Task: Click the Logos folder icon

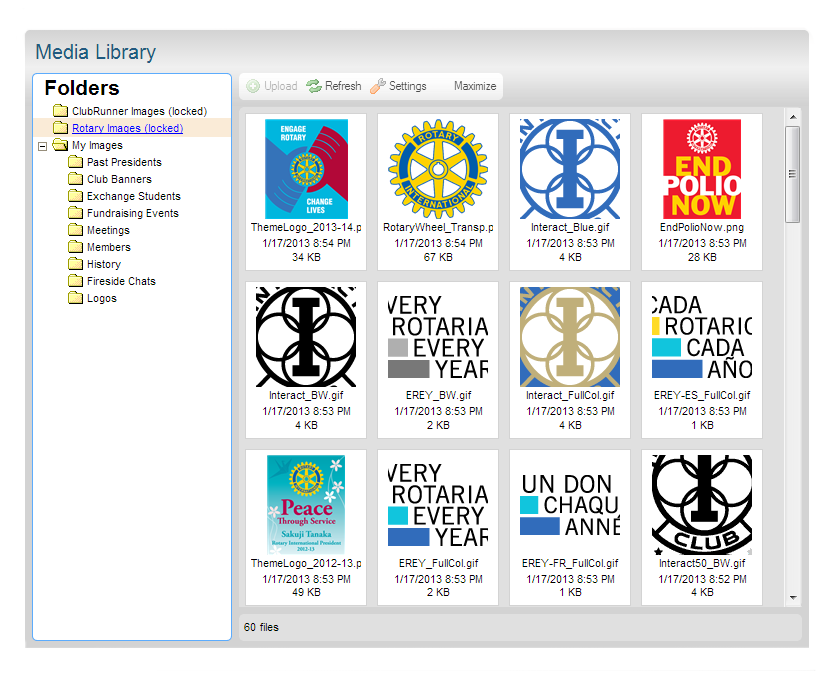Action: 76,298
